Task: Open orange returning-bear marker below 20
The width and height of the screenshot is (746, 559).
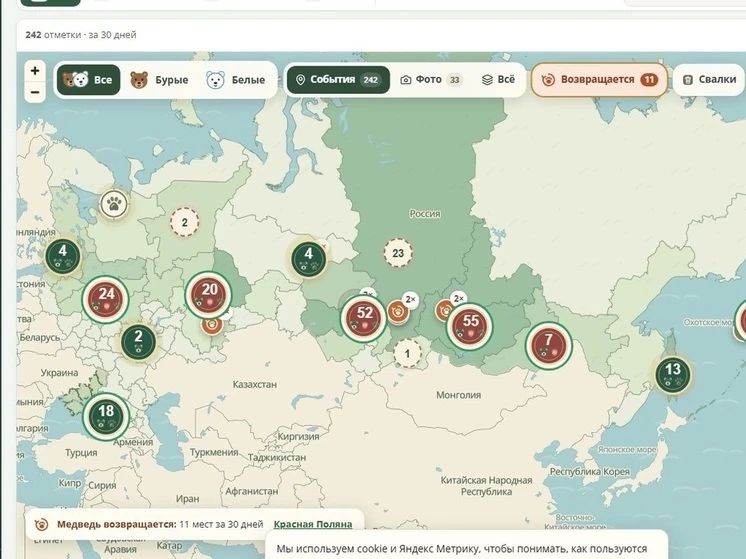Action: [212, 325]
